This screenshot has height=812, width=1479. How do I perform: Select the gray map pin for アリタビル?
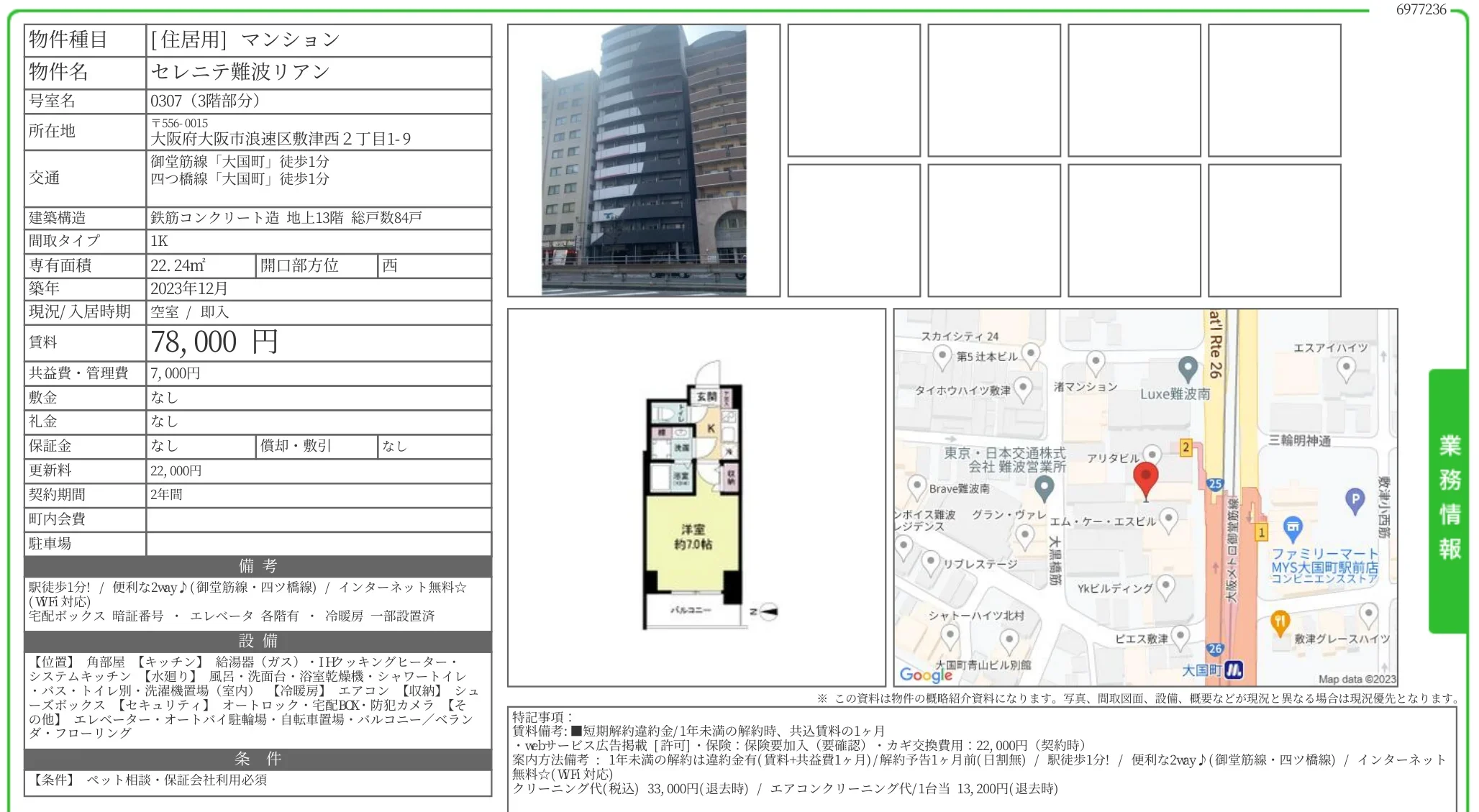[1152, 452]
